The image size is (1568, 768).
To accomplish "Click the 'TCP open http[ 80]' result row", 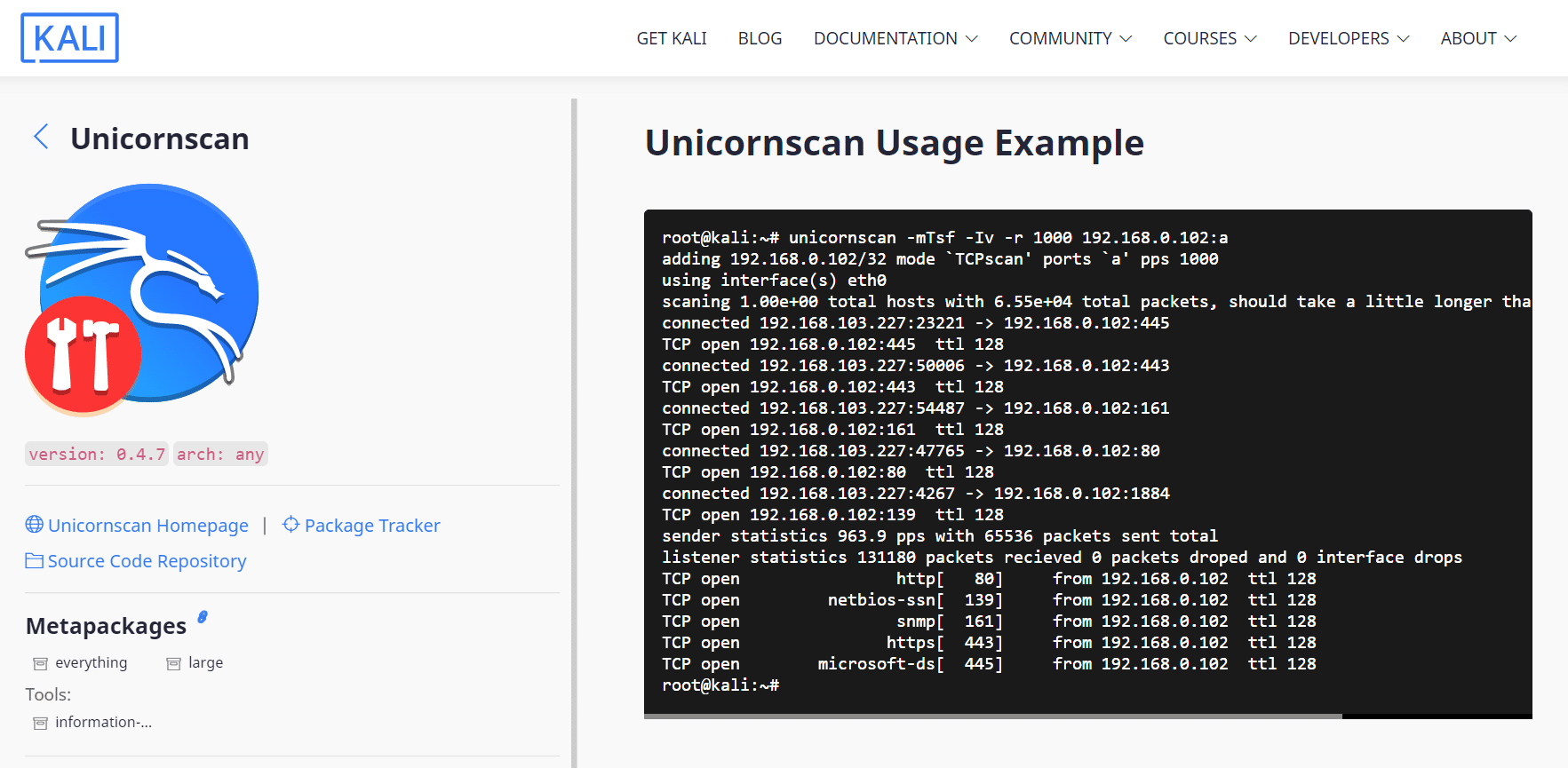I will (989, 578).
